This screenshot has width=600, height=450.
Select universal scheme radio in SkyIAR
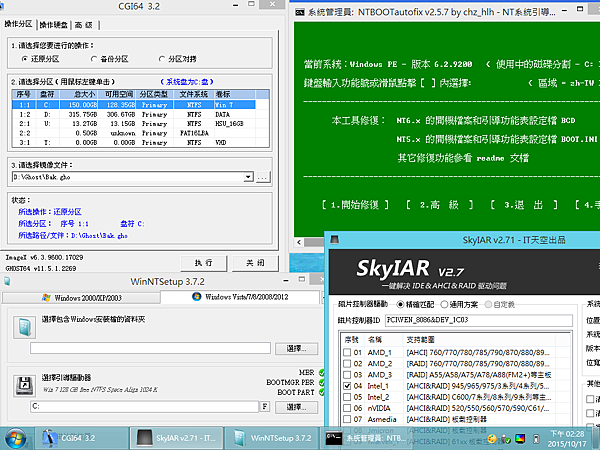pyautogui.click(x=444, y=304)
